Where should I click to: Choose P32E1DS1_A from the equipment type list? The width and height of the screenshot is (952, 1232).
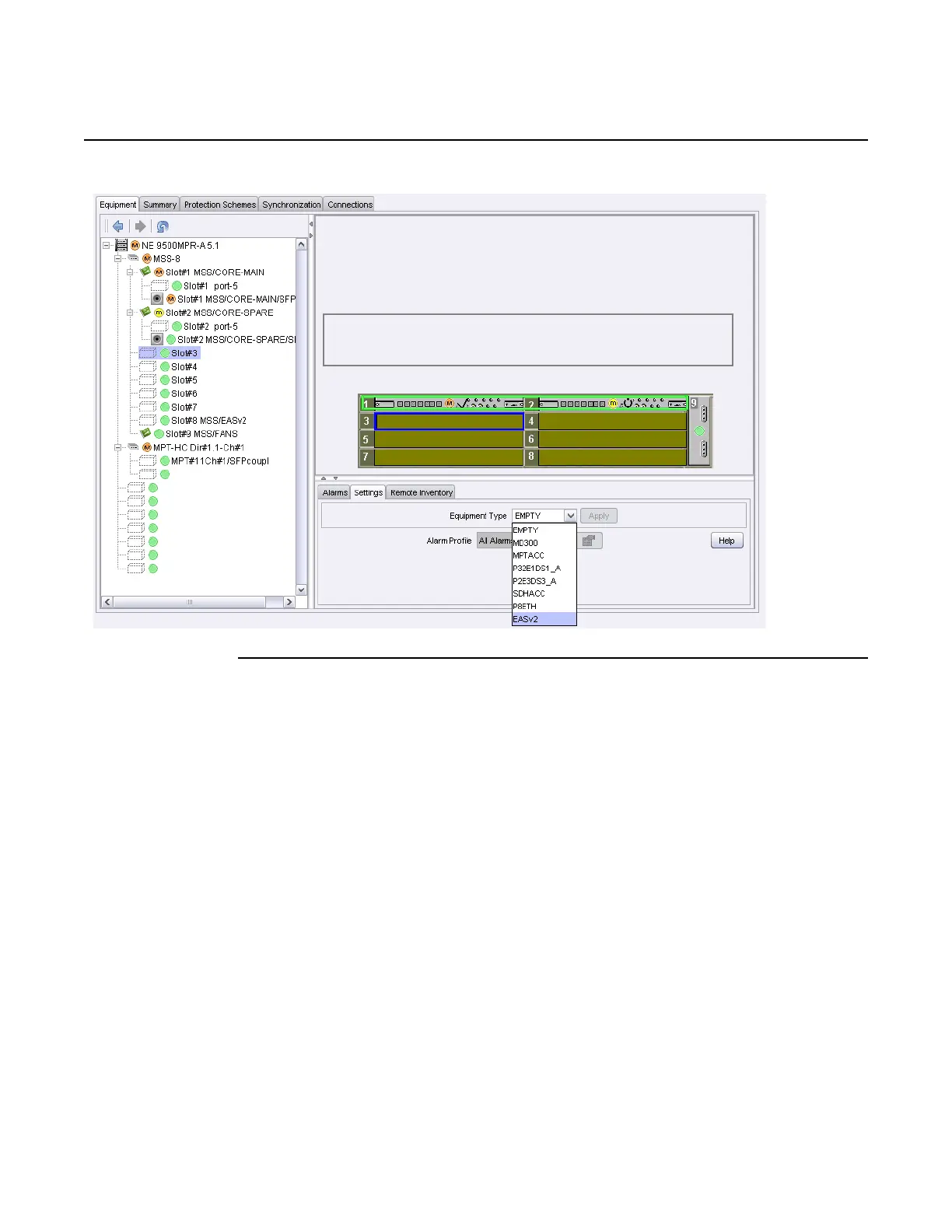(x=544, y=568)
